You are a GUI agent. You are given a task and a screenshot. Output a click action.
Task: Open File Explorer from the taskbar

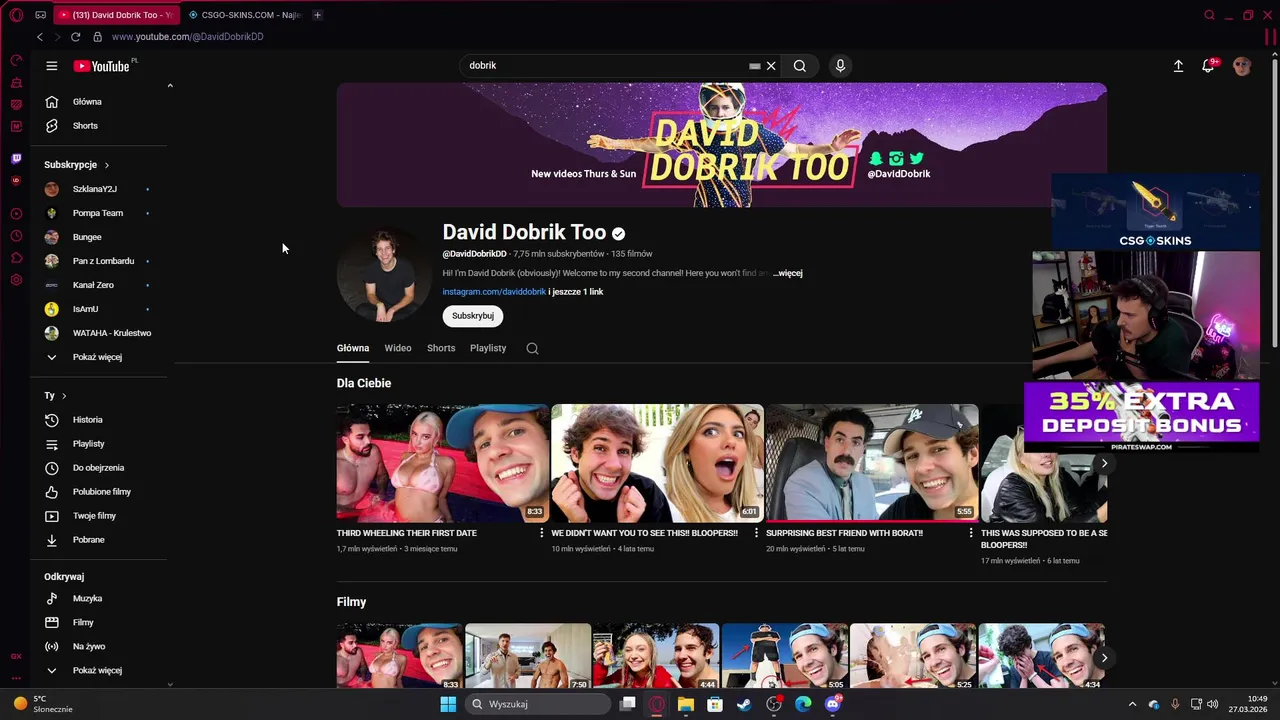tap(685, 704)
